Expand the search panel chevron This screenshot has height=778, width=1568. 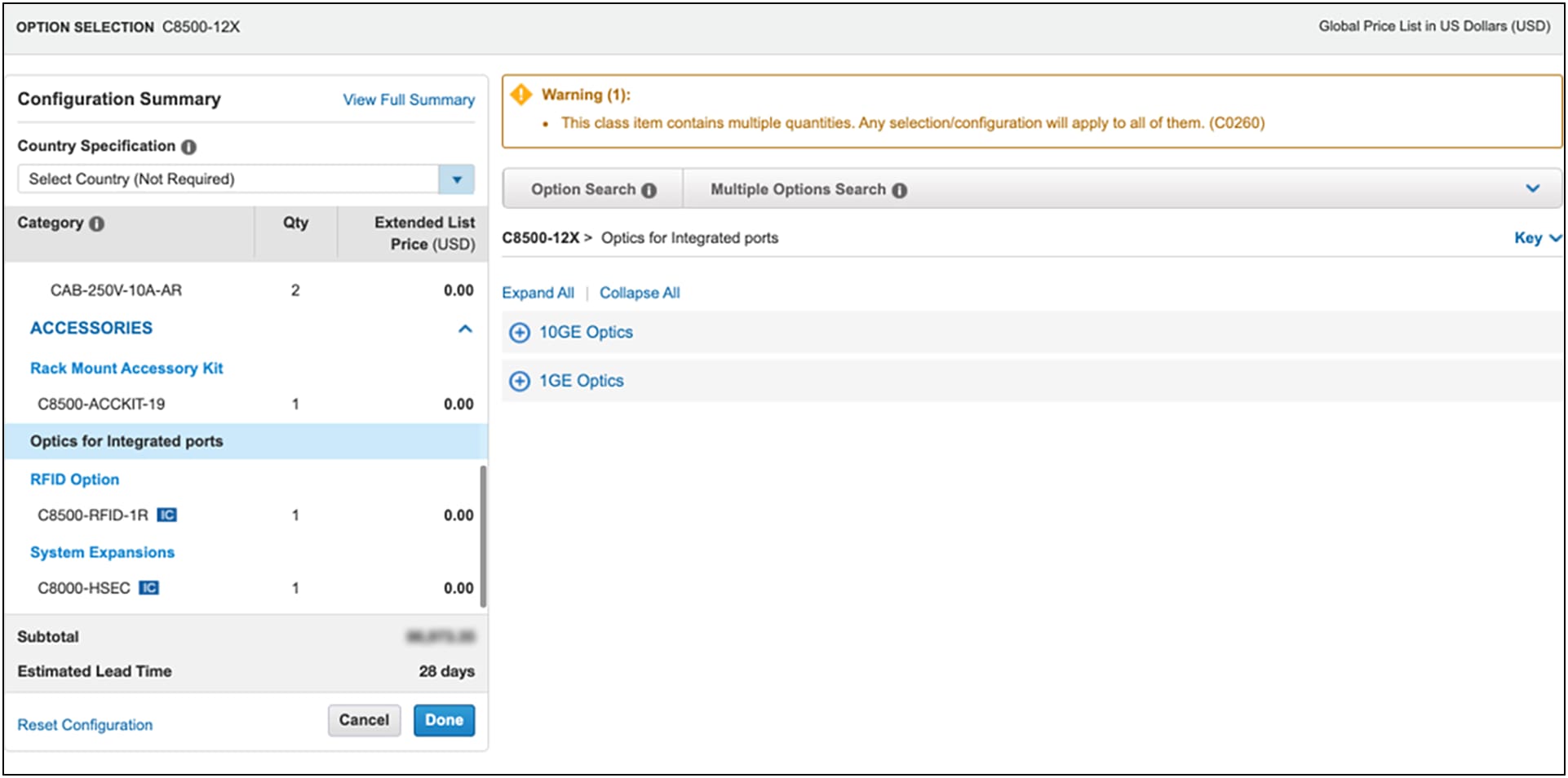click(x=1532, y=189)
